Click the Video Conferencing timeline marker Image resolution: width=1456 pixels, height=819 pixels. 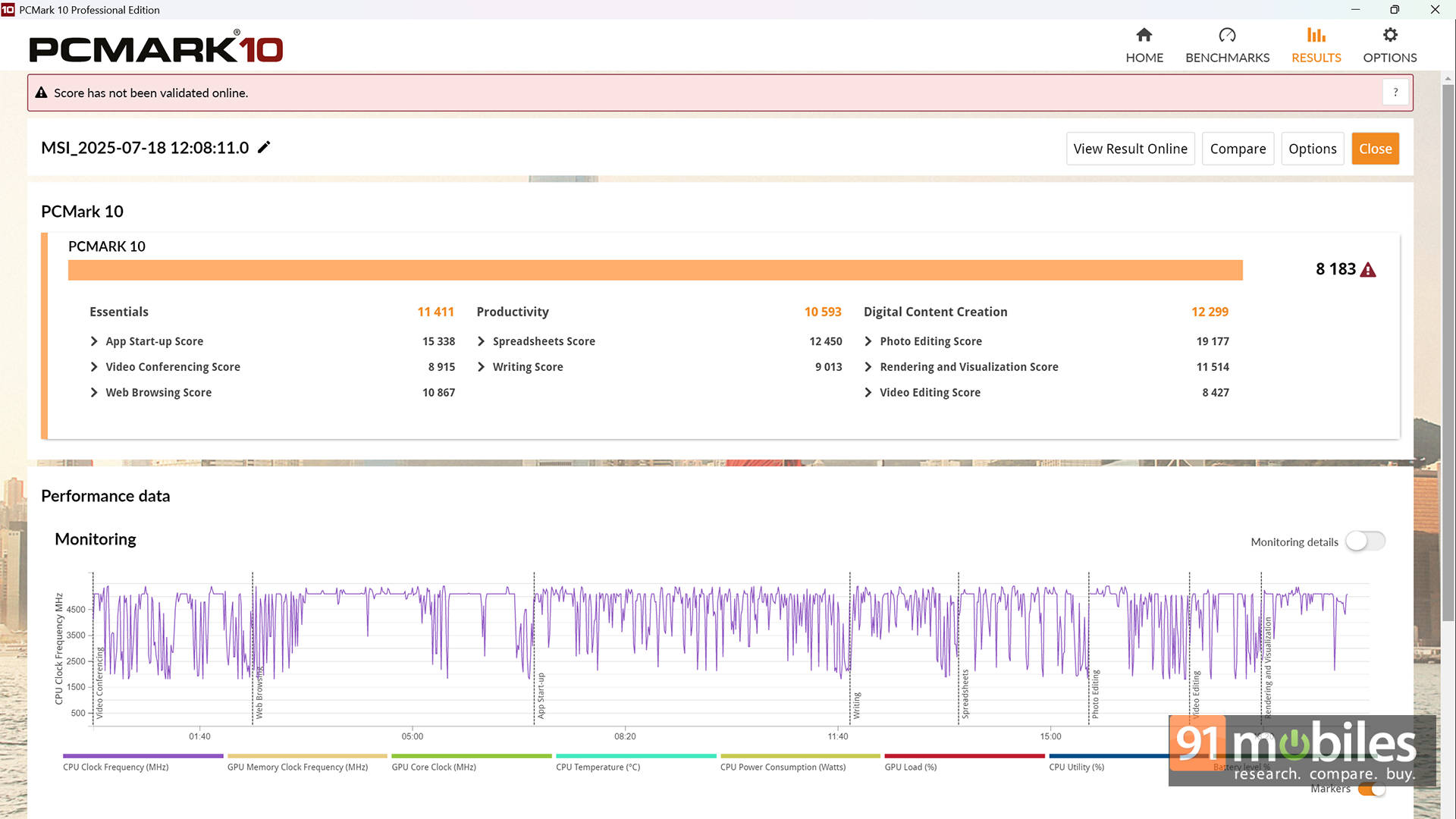(x=99, y=683)
